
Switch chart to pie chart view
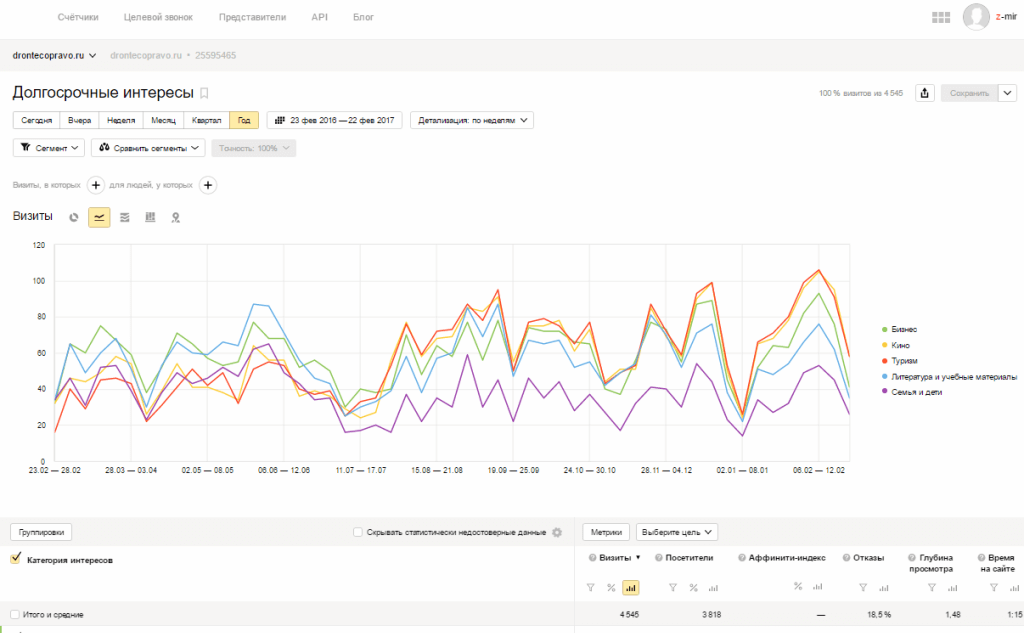point(74,217)
